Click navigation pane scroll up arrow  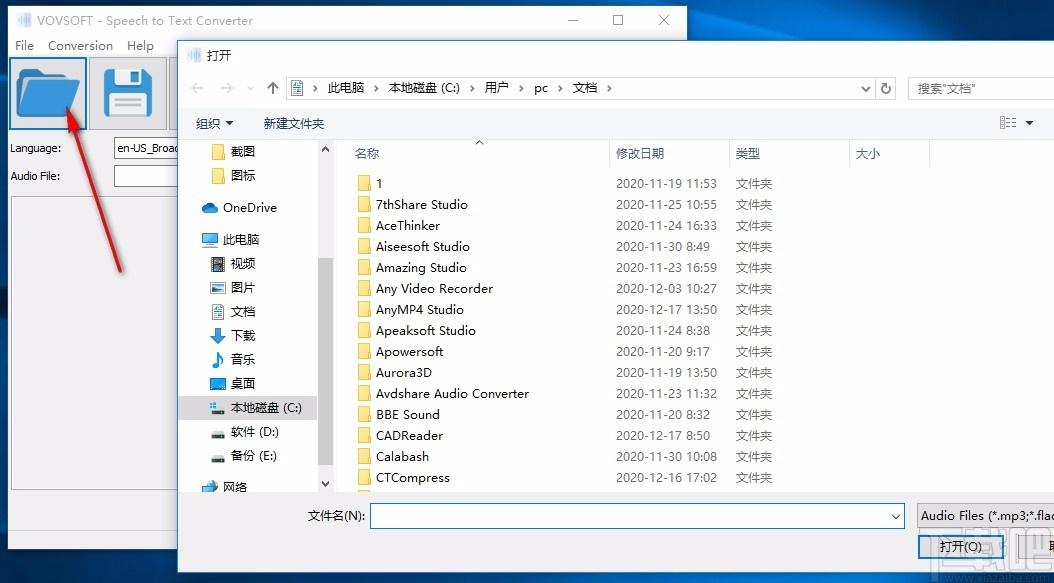[325, 149]
